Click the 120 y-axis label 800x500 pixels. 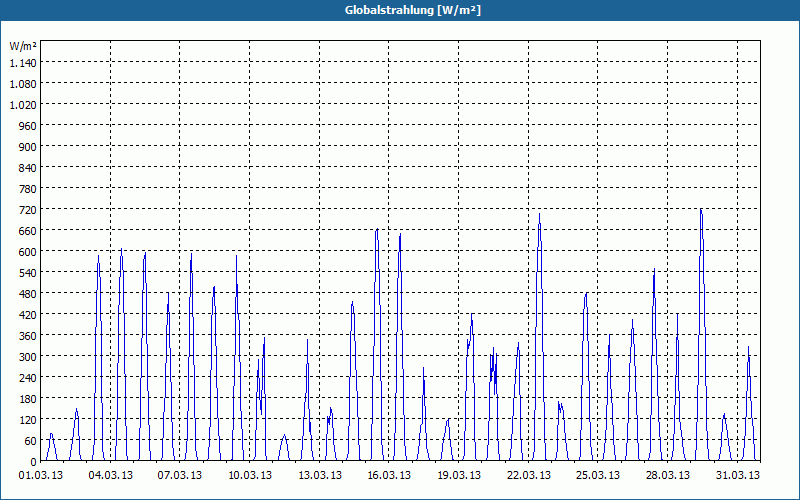[x=28, y=419]
